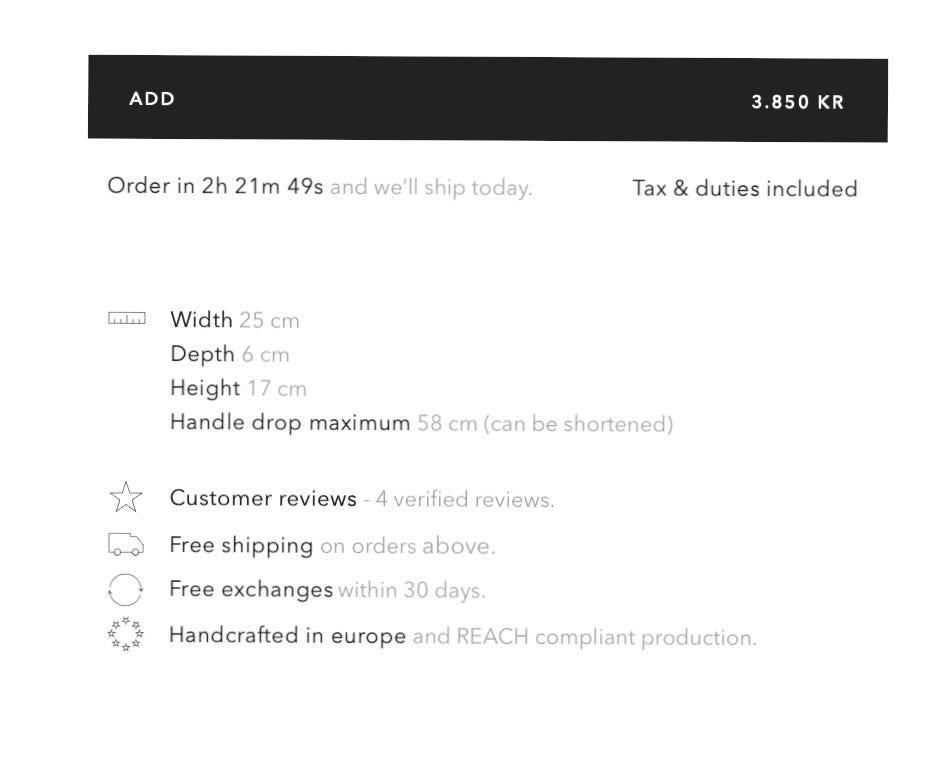Click the ADD button
942x762 pixels.
[152, 99]
